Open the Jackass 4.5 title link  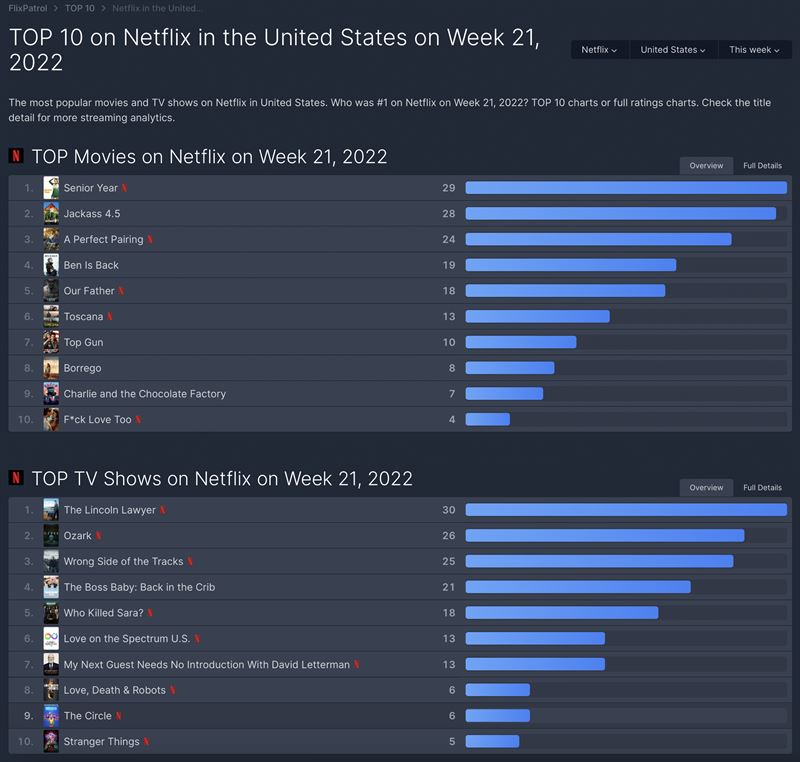92,214
